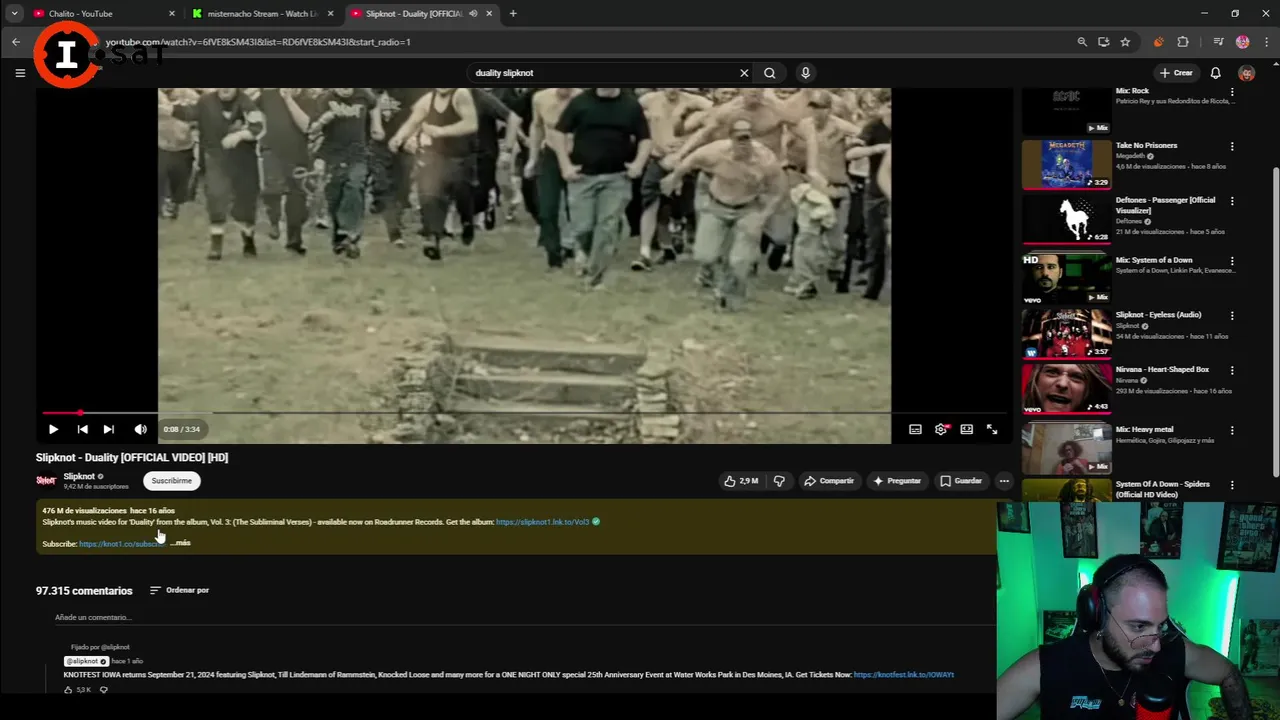The width and height of the screenshot is (1280, 720).
Task: Switch player to theater mode
Action: 967,429
